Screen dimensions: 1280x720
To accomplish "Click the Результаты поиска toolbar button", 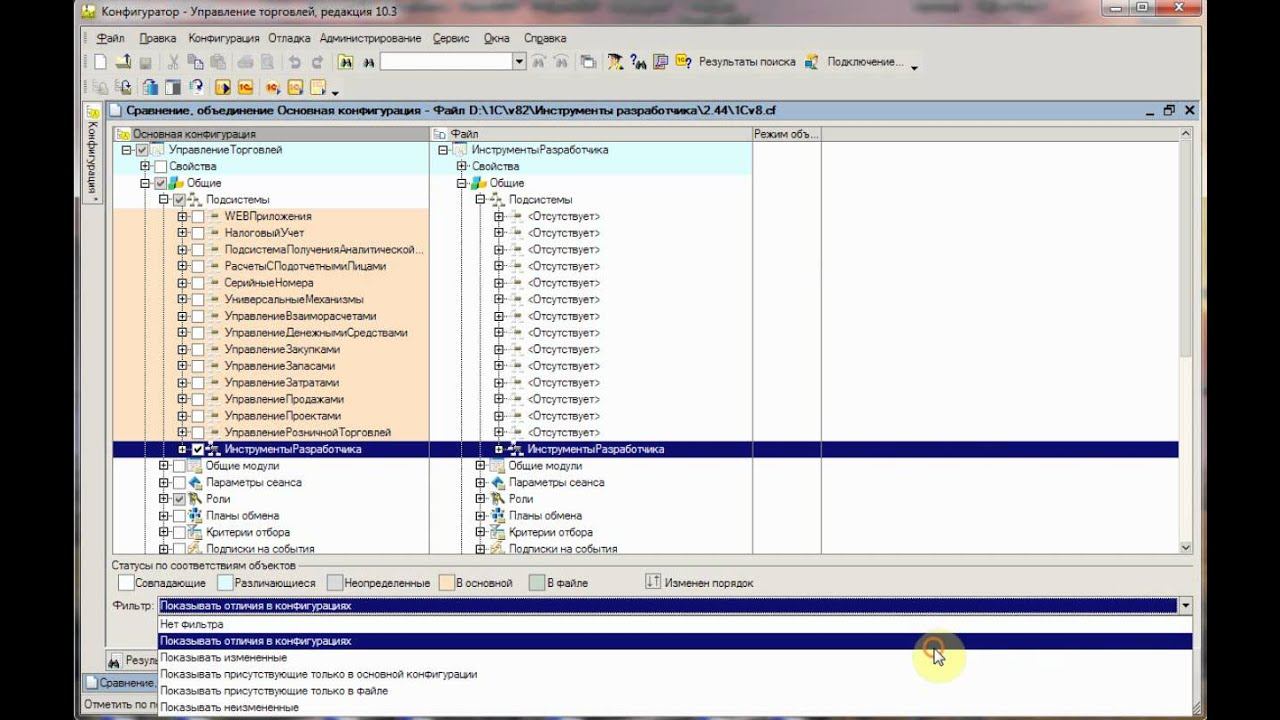I will 747,62.
